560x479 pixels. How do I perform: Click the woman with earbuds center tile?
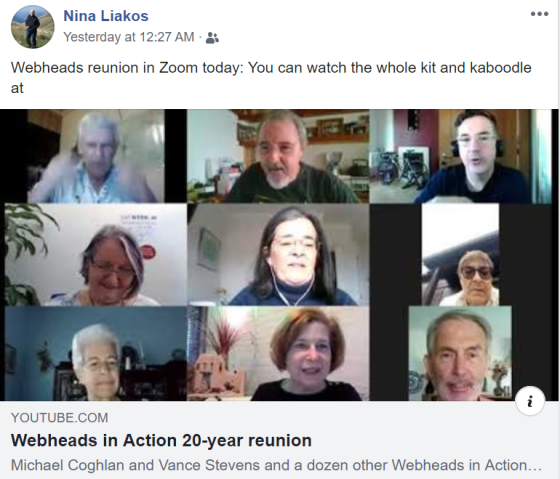278,255
